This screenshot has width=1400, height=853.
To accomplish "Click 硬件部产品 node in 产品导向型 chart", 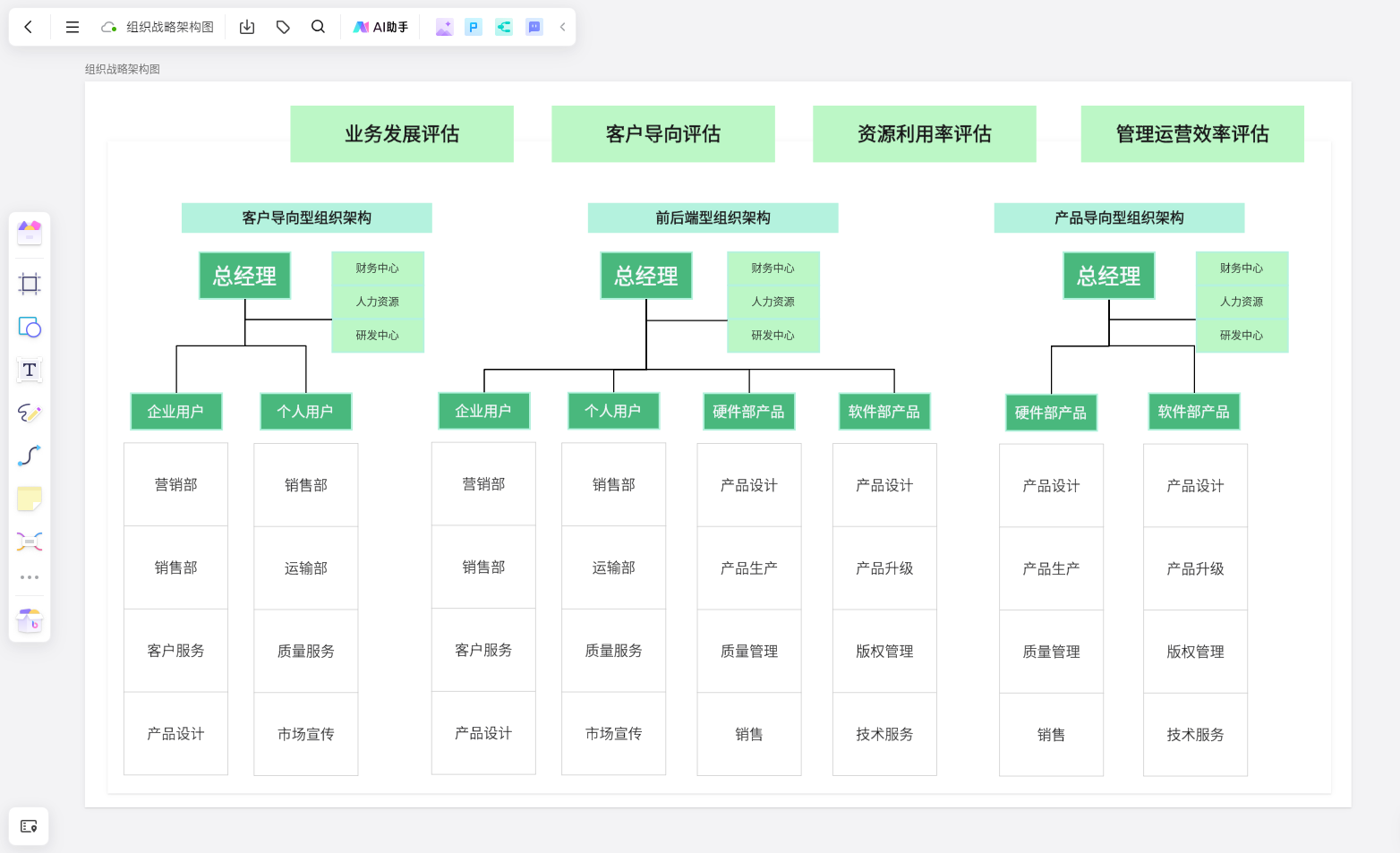I will coord(1051,413).
